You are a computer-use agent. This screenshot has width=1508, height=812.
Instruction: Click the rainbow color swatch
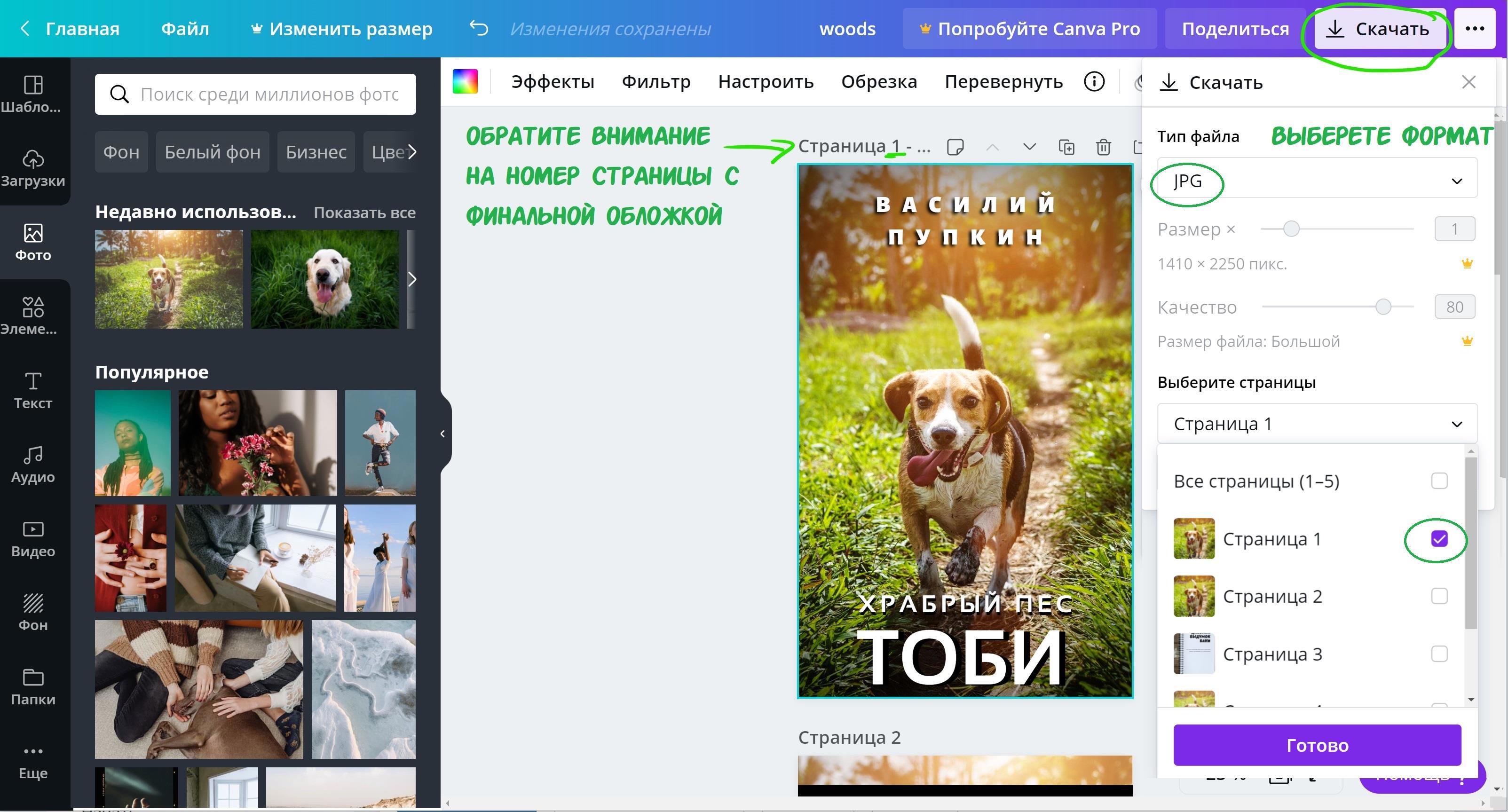(x=465, y=81)
